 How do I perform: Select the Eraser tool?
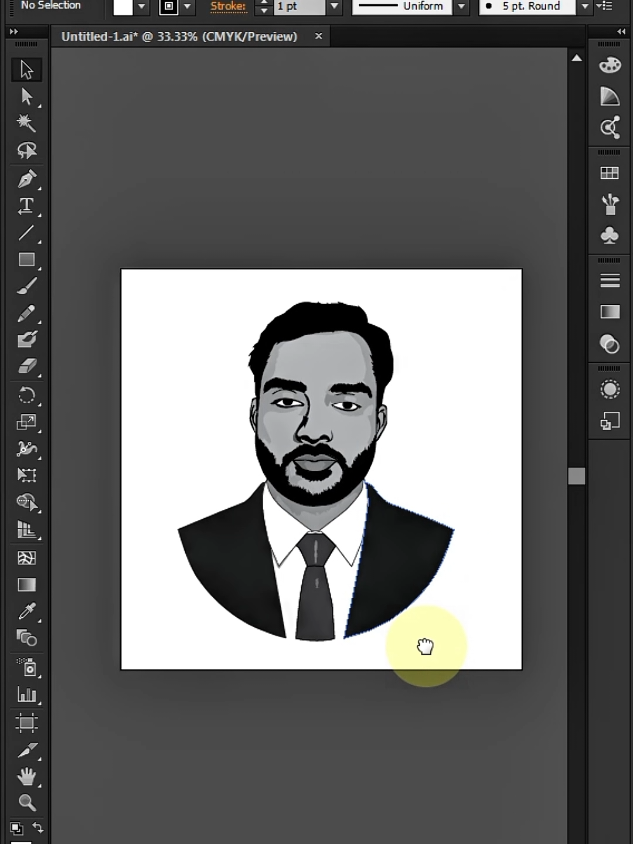tap(26, 367)
